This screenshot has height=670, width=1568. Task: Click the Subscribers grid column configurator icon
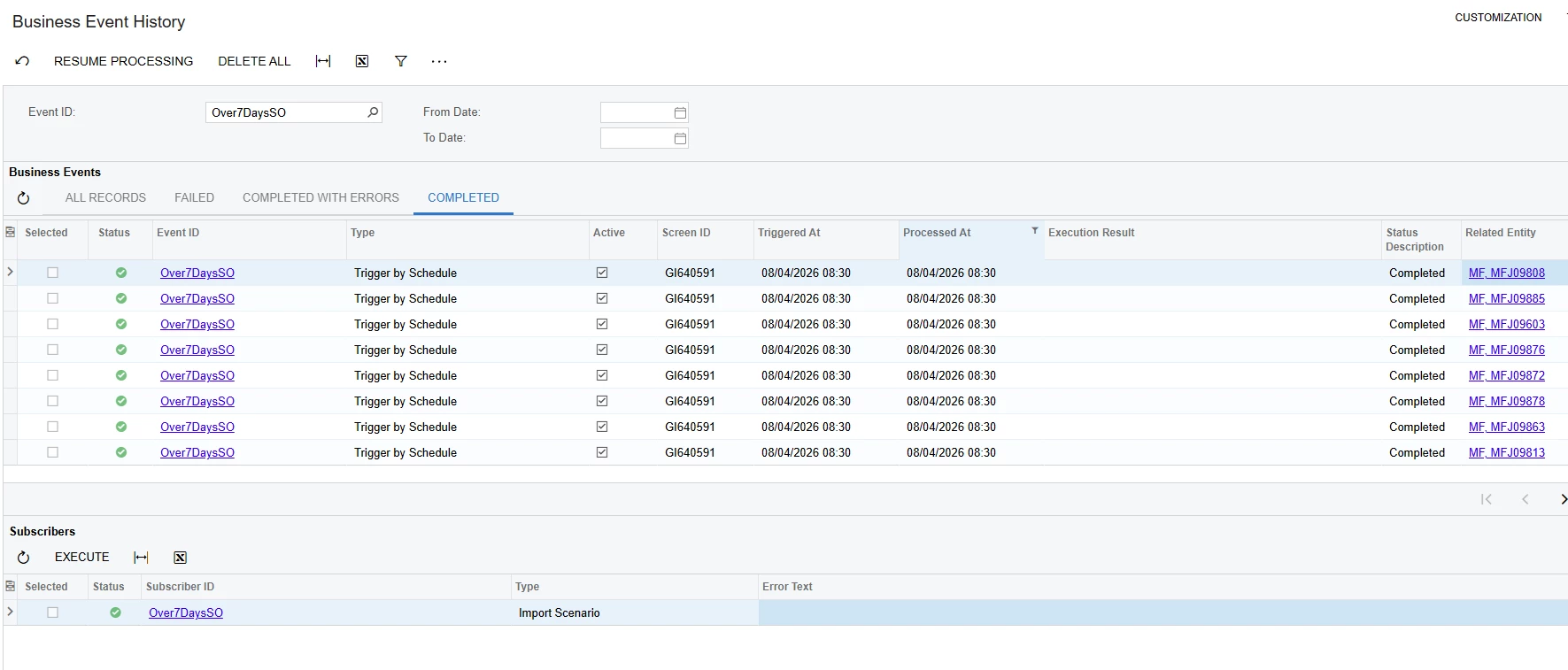pyautogui.click(x=11, y=586)
